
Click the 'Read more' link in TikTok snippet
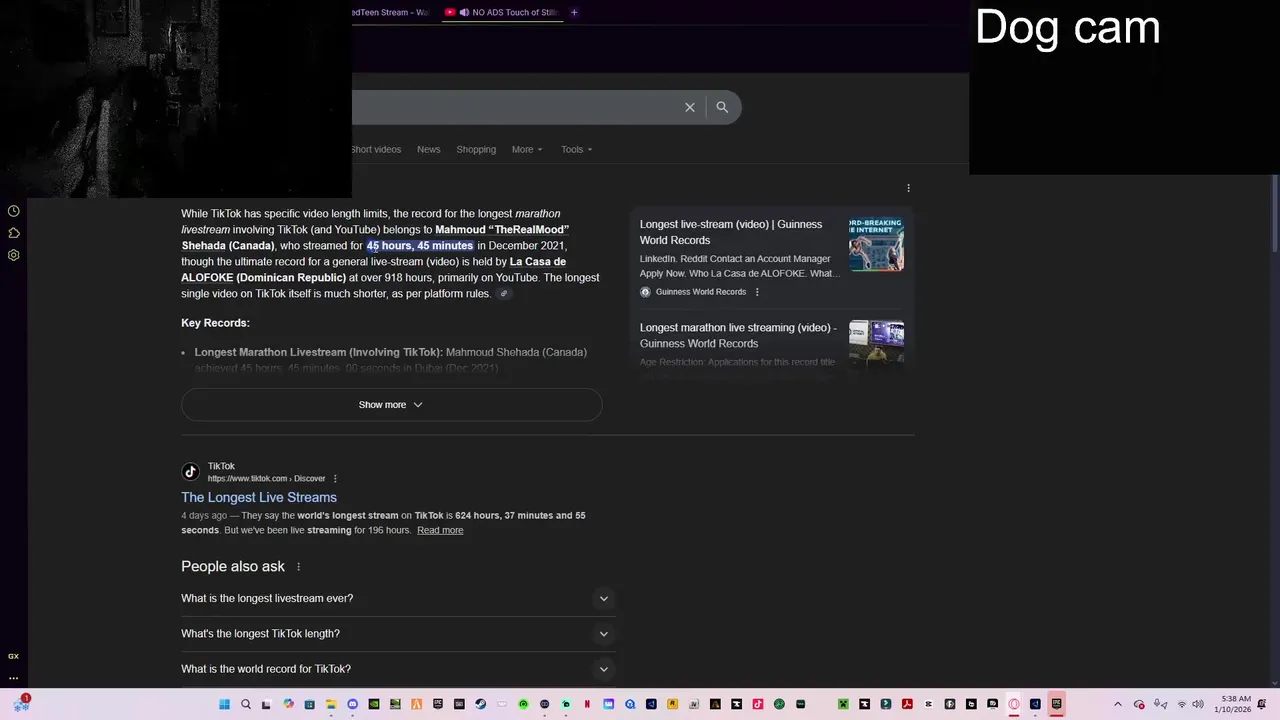pos(440,530)
